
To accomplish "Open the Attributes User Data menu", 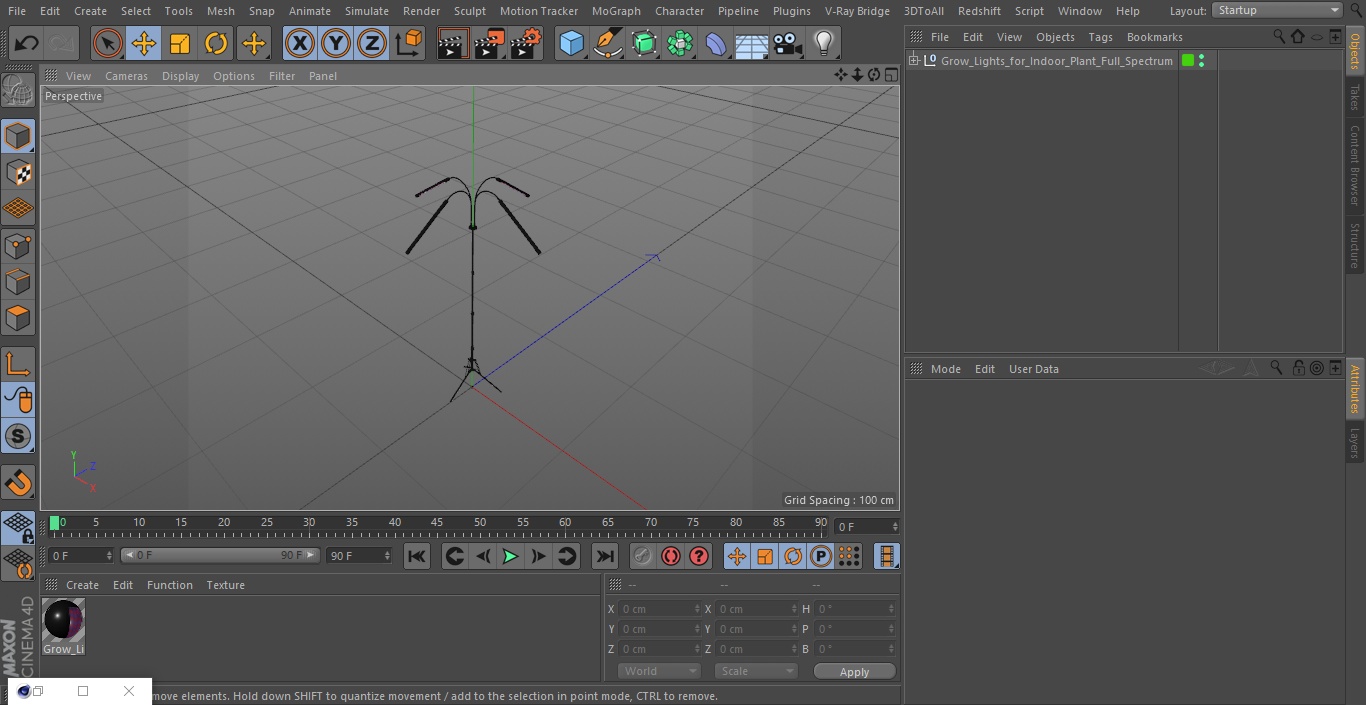I will 1033,369.
